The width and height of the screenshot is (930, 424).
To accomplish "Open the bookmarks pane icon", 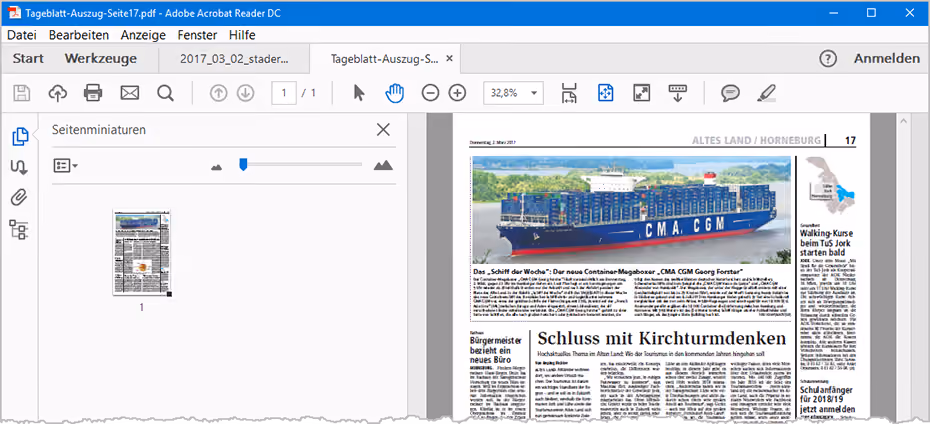I will point(20,167).
